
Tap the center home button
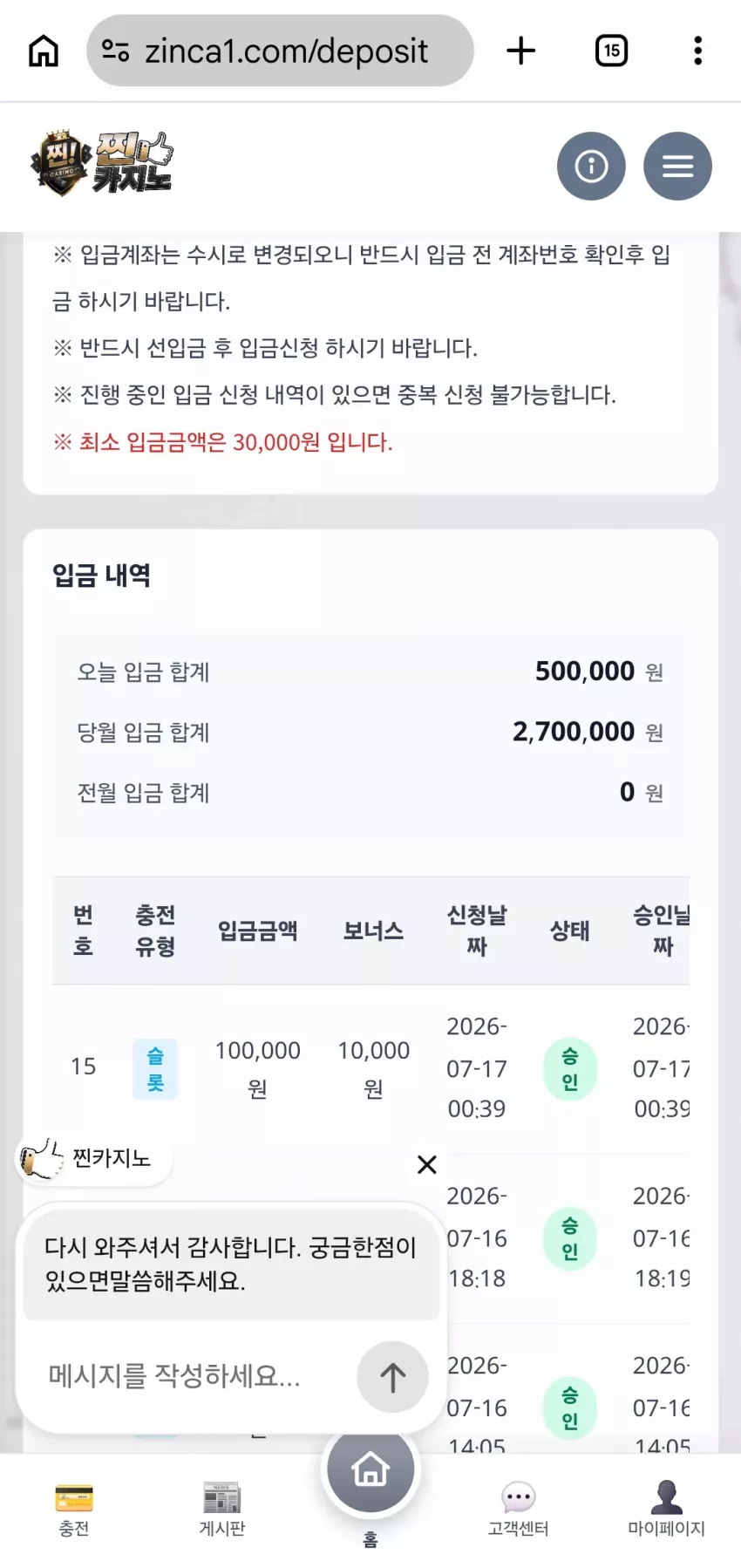point(370,1469)
